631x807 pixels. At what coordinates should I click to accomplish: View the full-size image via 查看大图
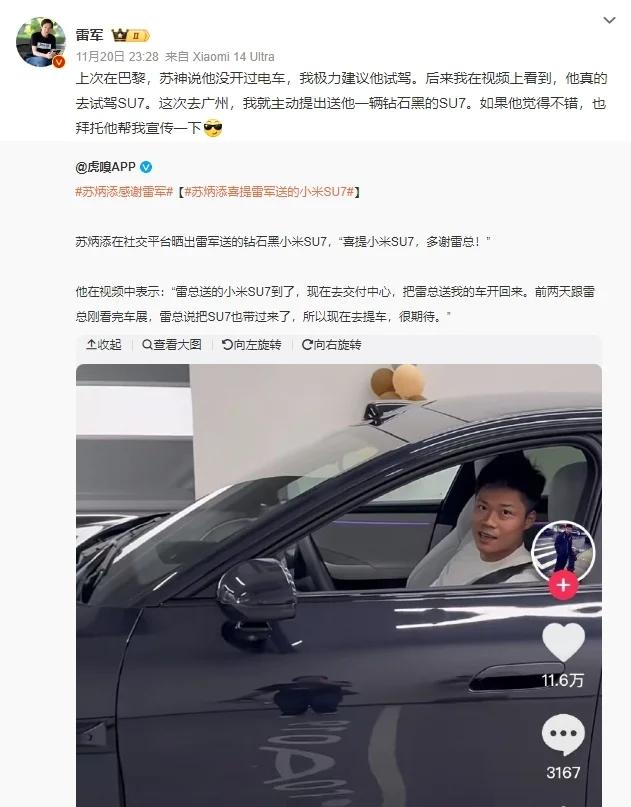tap(171, 344)
